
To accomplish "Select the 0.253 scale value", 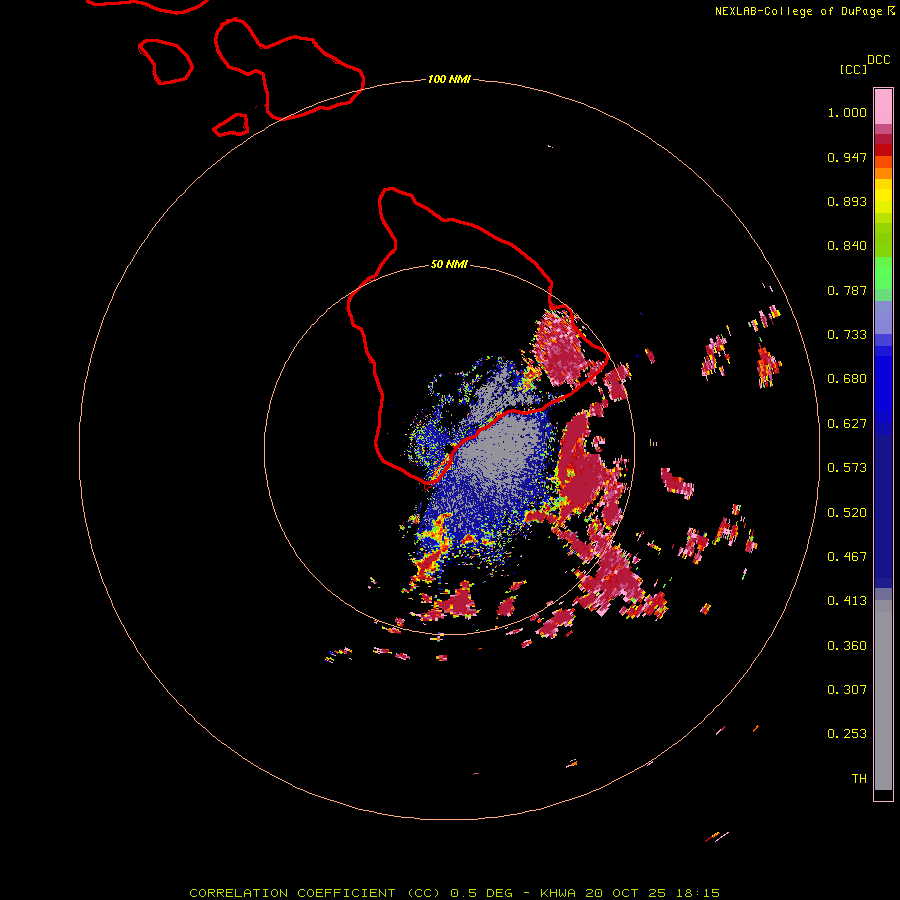I will pyautogui.click(x=847, y=734).
